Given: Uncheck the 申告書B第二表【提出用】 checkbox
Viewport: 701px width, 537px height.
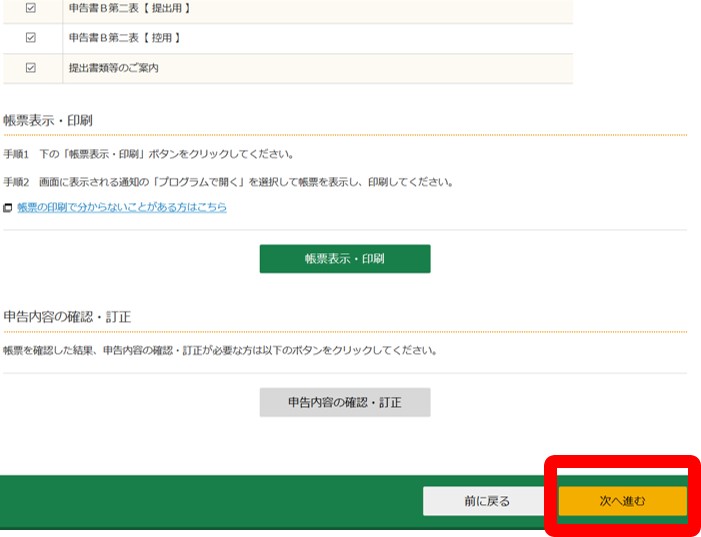Looking at the screenshot, I should [30, 8].
